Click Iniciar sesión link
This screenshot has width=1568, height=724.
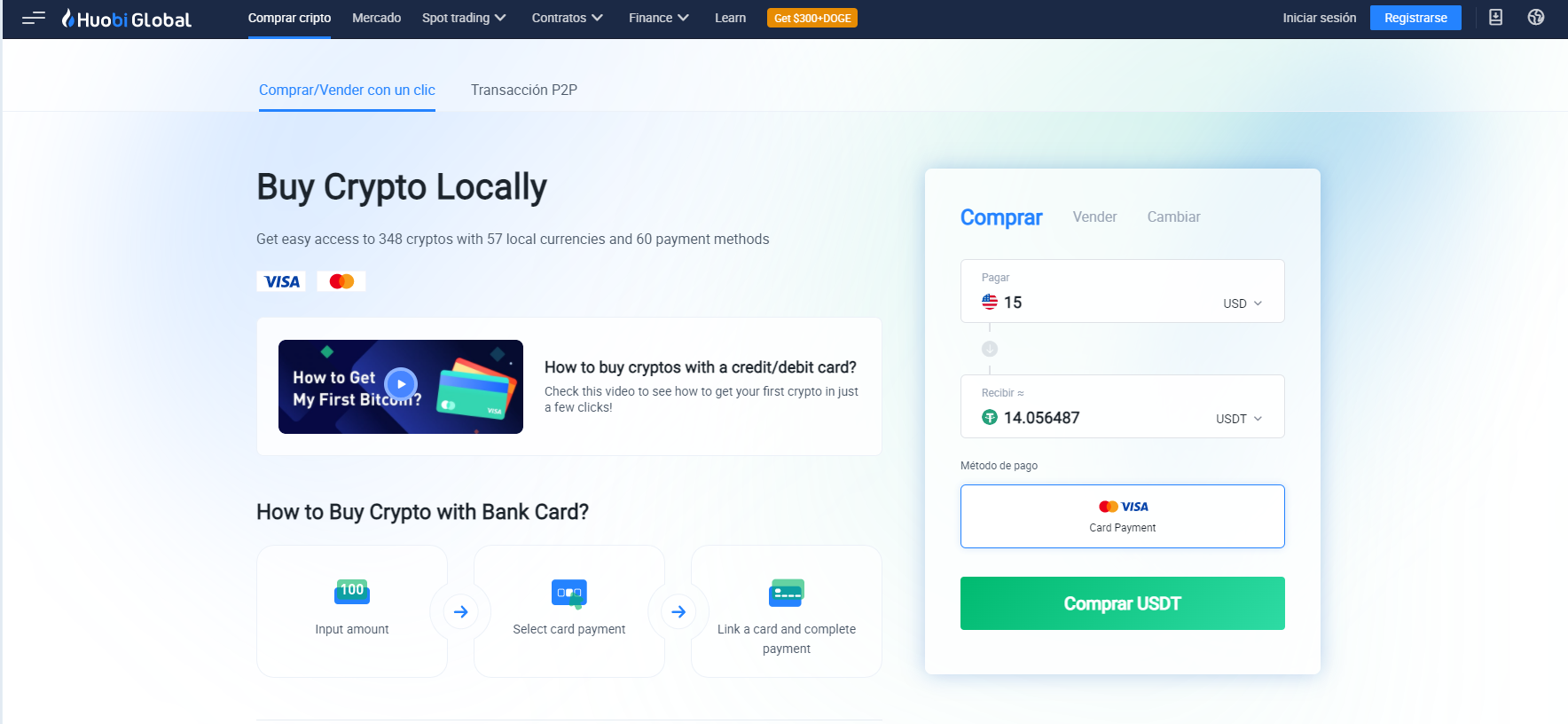(1319, 18)
